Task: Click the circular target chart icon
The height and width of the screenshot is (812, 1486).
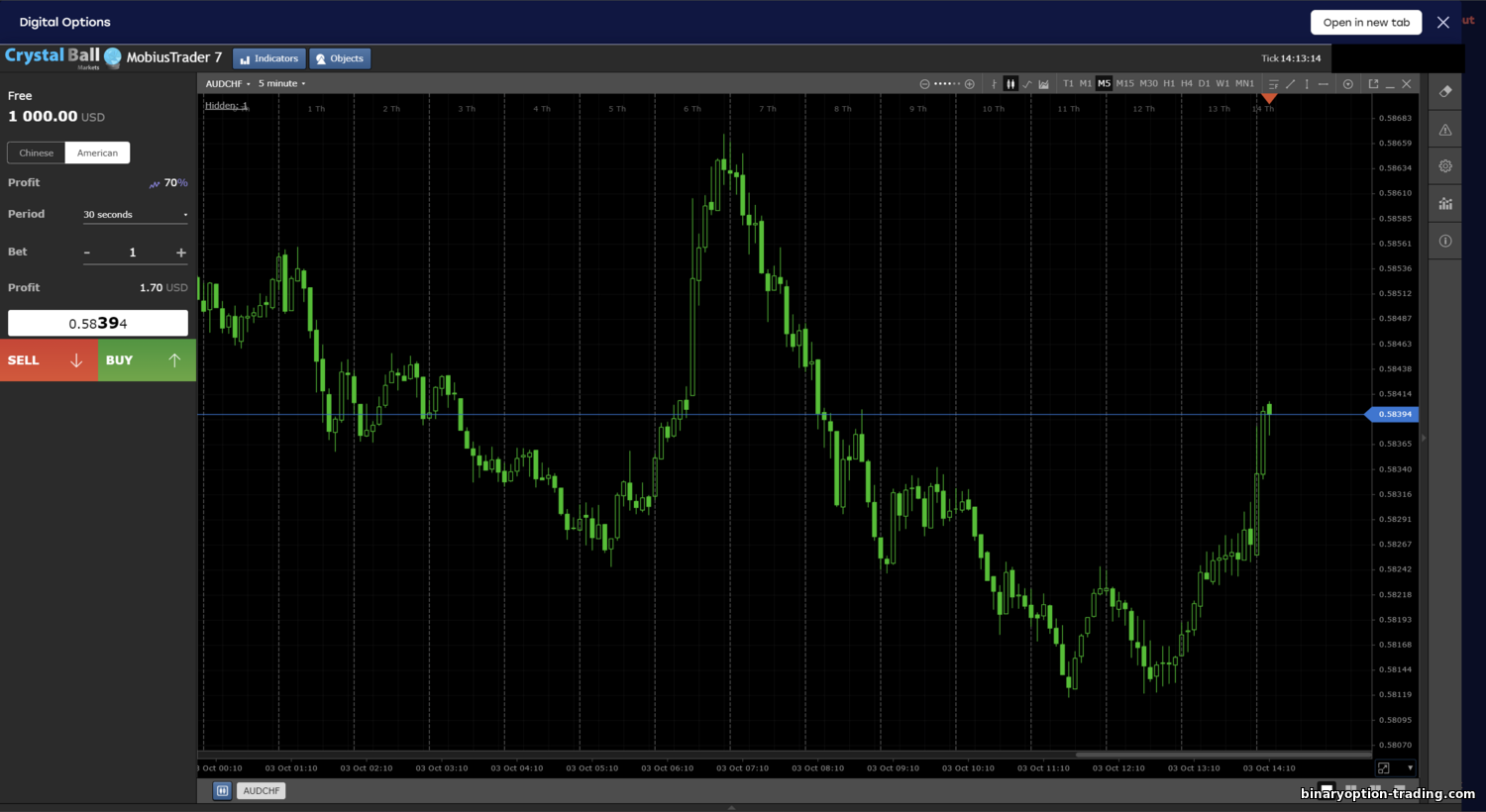Action: [1347, 84]
